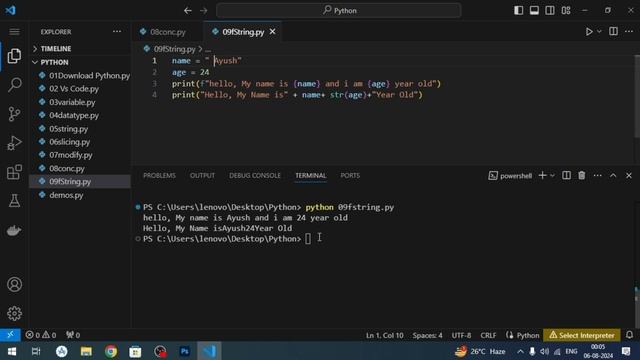Screen dimensions: 640x360
Task: Kill terminal with trash icon
Action: click(x=582, y=175)
